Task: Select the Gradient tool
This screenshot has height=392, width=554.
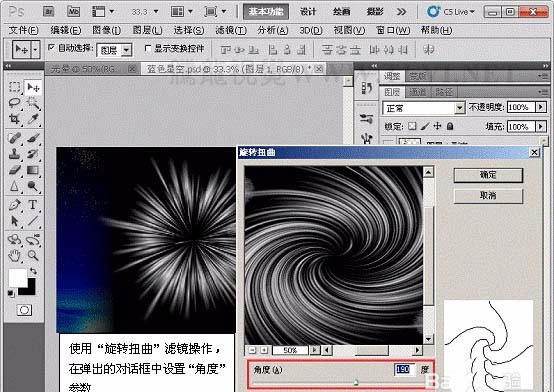Action: point(33,170)
